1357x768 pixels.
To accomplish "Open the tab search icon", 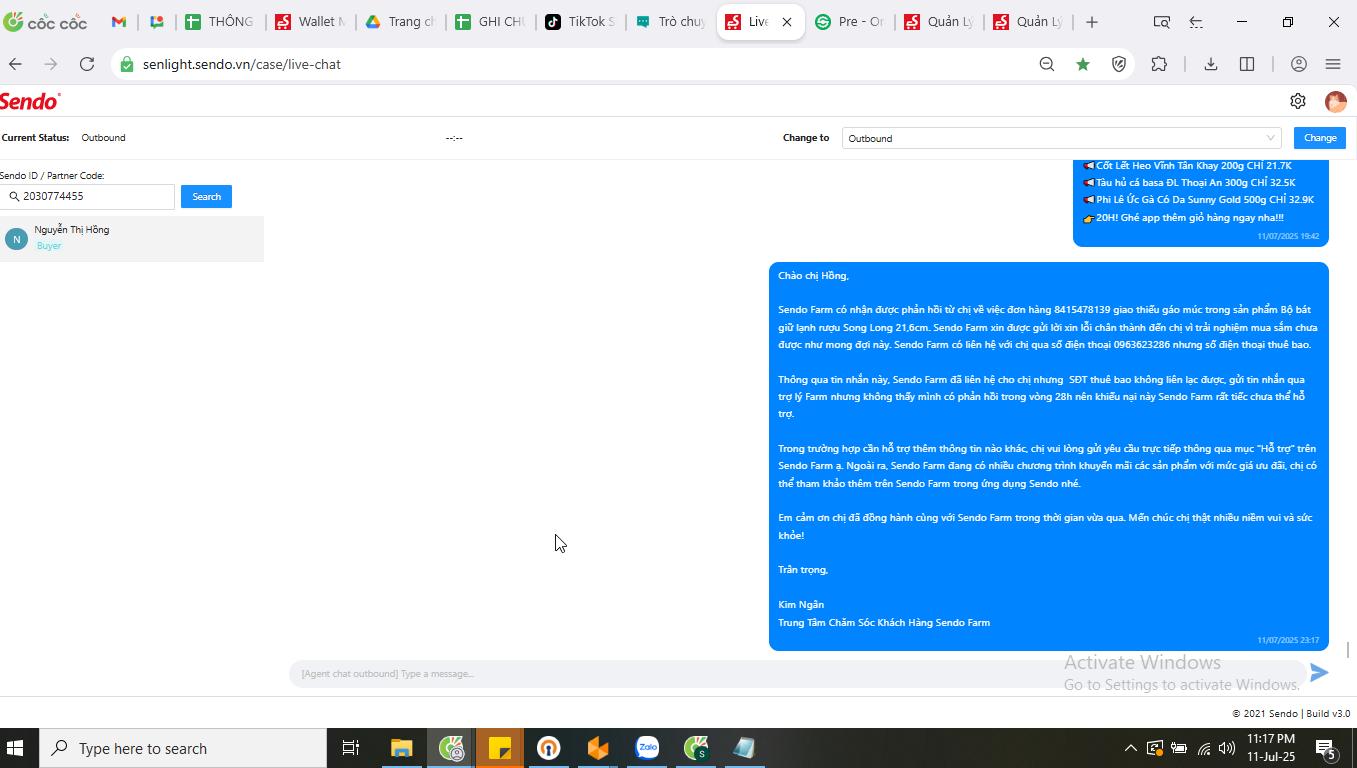I will 1162,22.
